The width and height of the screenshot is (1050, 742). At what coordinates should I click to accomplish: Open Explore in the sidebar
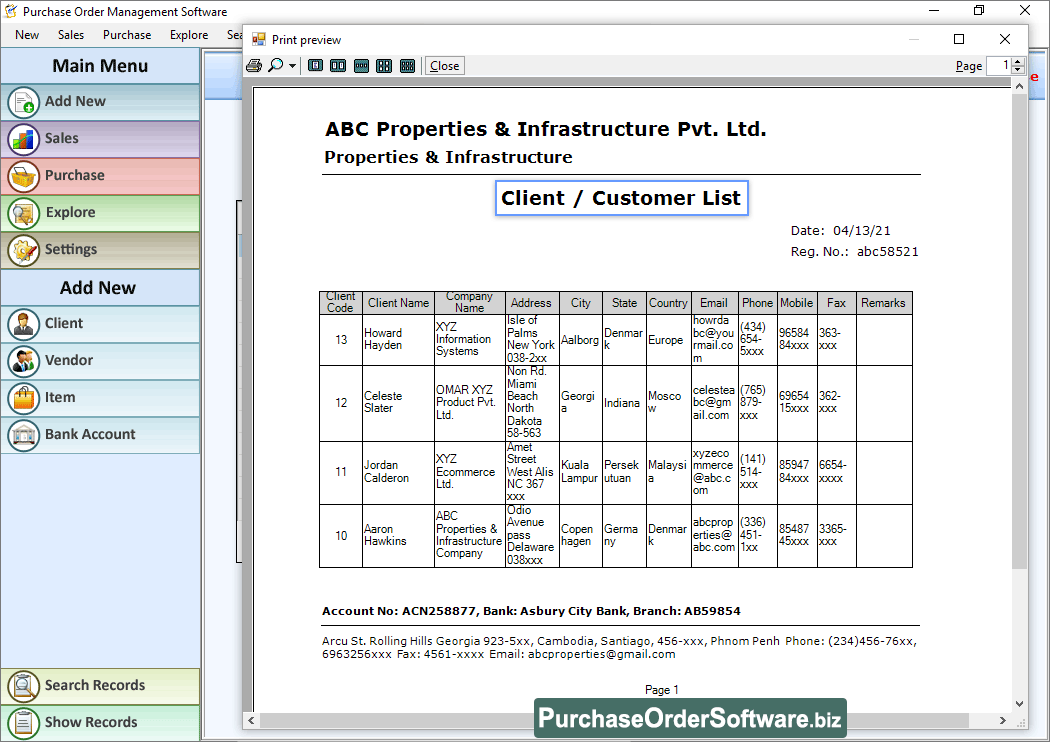(x=100, y=213)
